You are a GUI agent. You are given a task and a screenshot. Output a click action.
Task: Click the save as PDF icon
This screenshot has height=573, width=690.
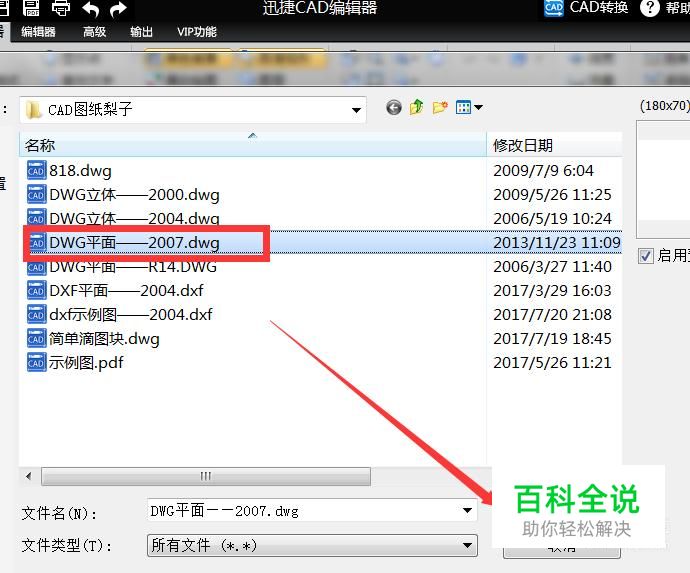tap(31, 7)
